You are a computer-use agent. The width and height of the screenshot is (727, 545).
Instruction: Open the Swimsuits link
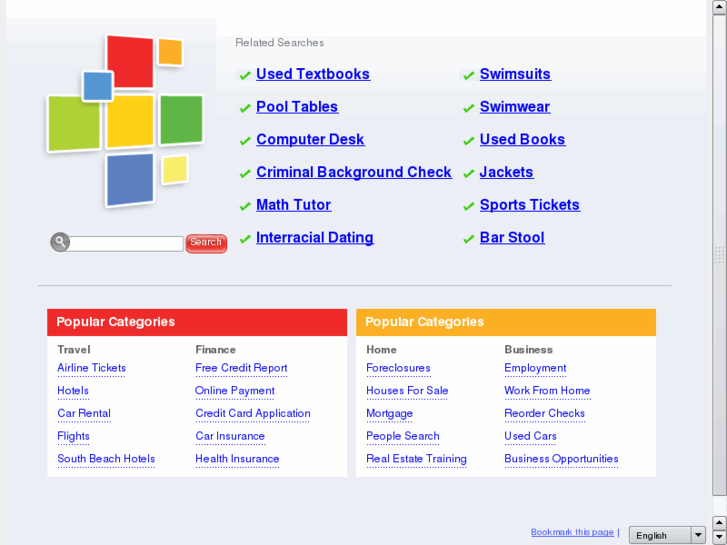[x=515, y=74]
